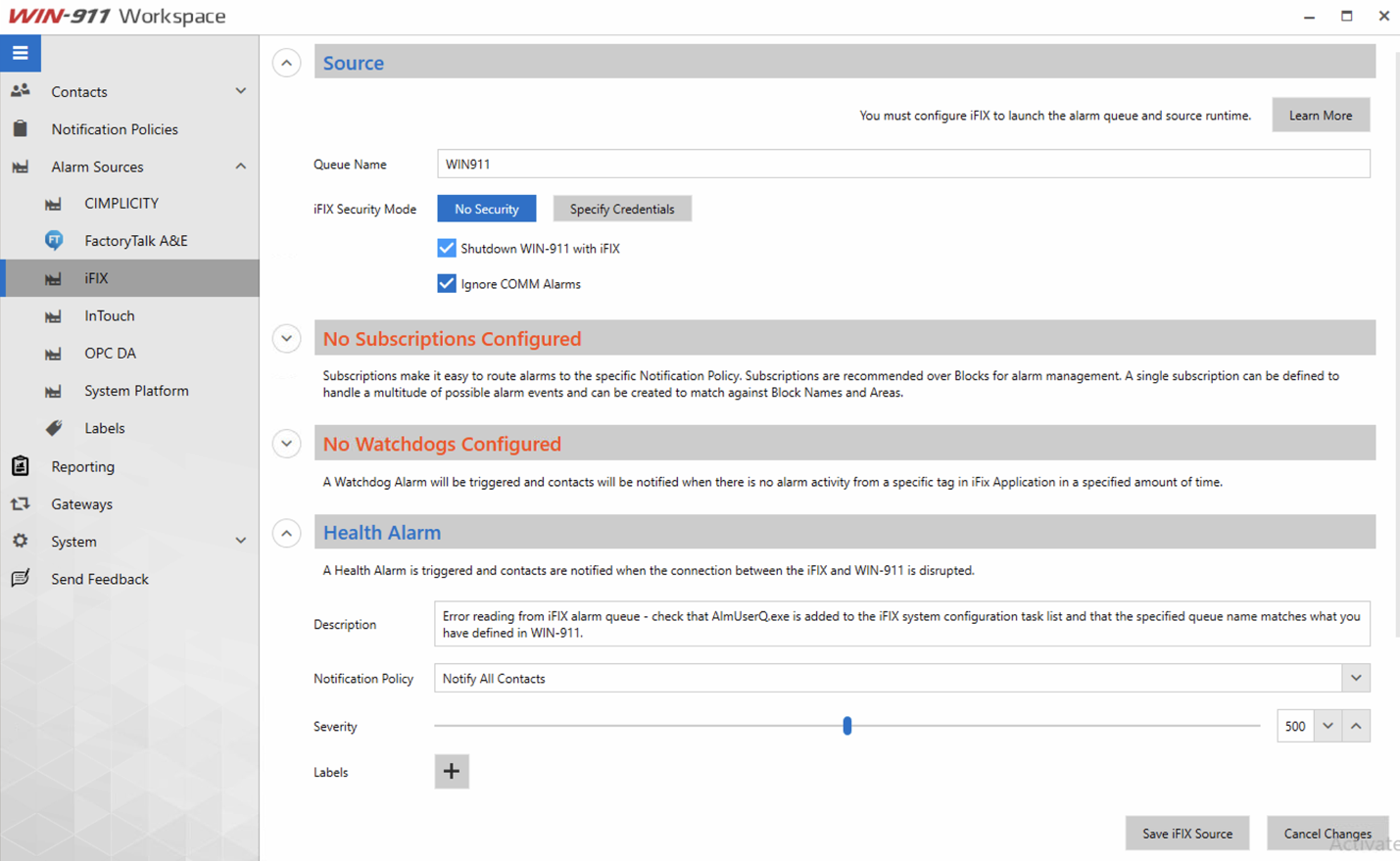Click the Gateways arrows icon

click(x=20, y=503)
